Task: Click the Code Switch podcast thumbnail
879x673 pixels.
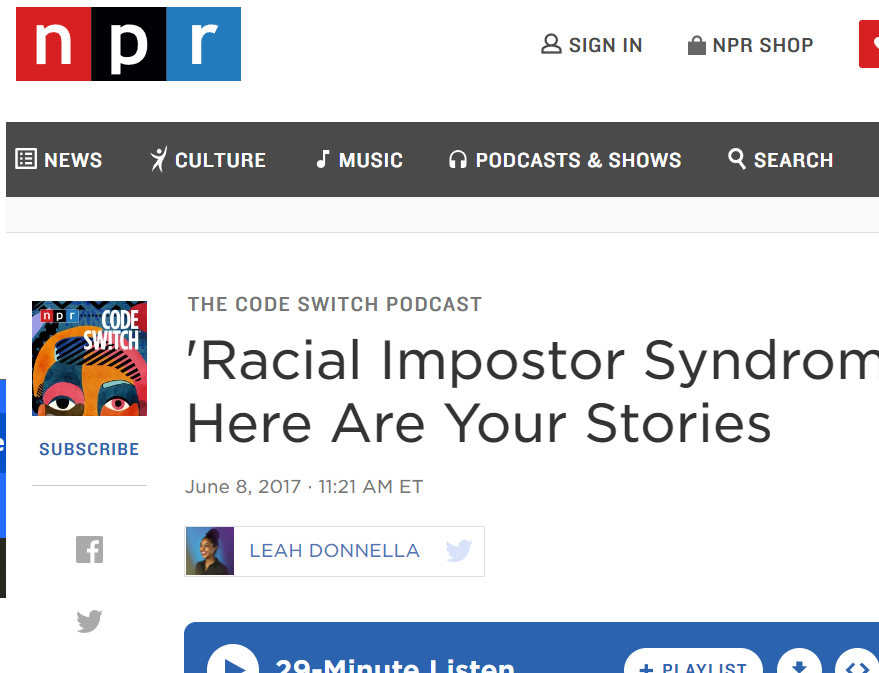Action: tap(90, 359)
